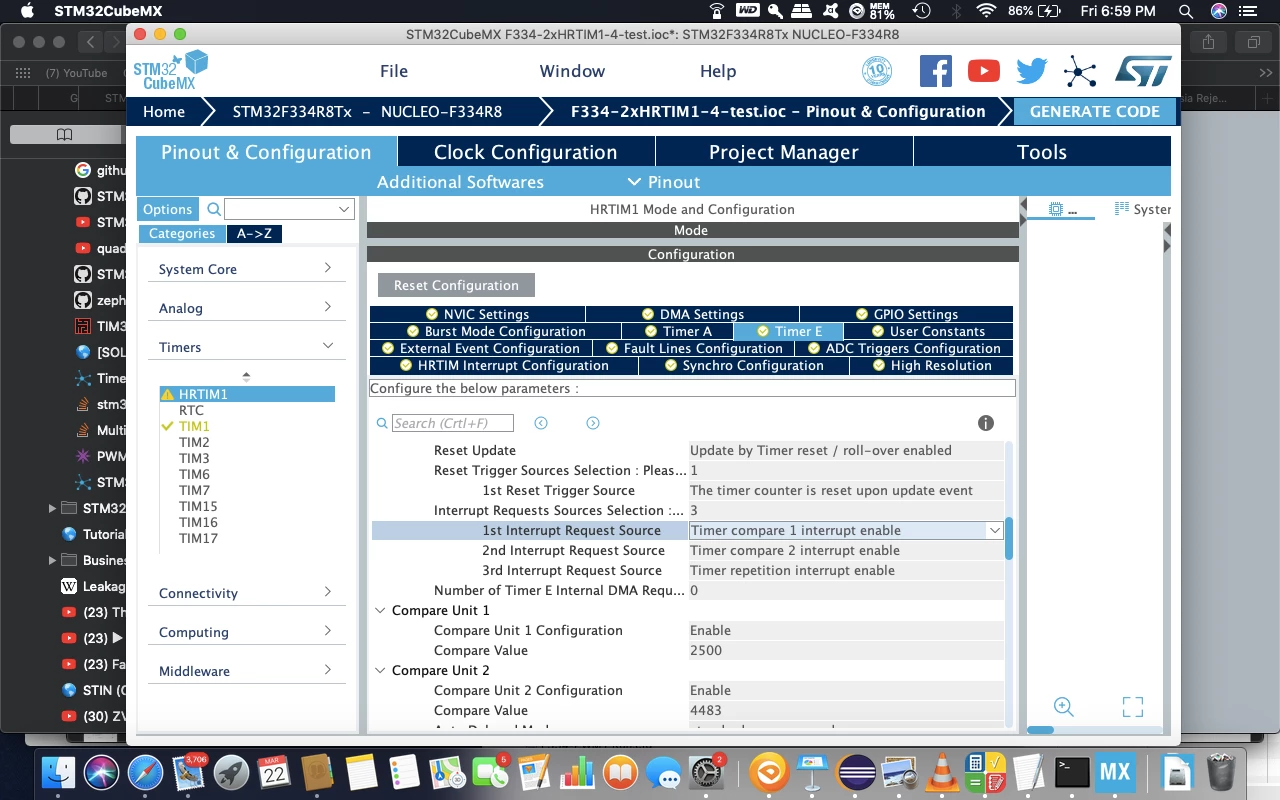Viewport: 1280px width, 800px height.
Task: Switch to the Clock Configuration tab
Action: click(526, 152)
